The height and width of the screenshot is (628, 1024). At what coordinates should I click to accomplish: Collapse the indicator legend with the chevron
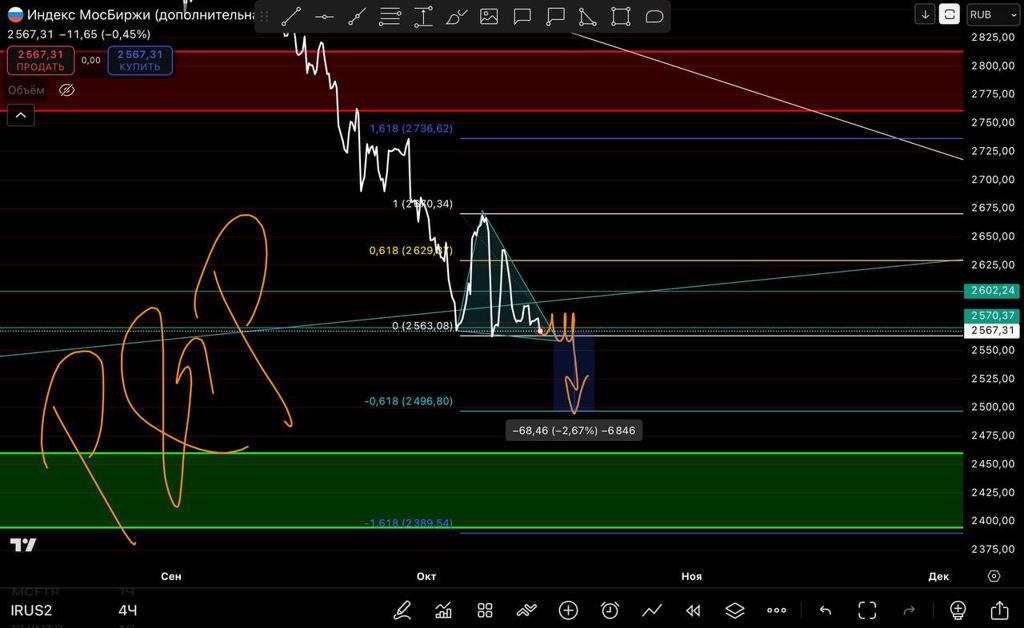(x=20, y=115)
